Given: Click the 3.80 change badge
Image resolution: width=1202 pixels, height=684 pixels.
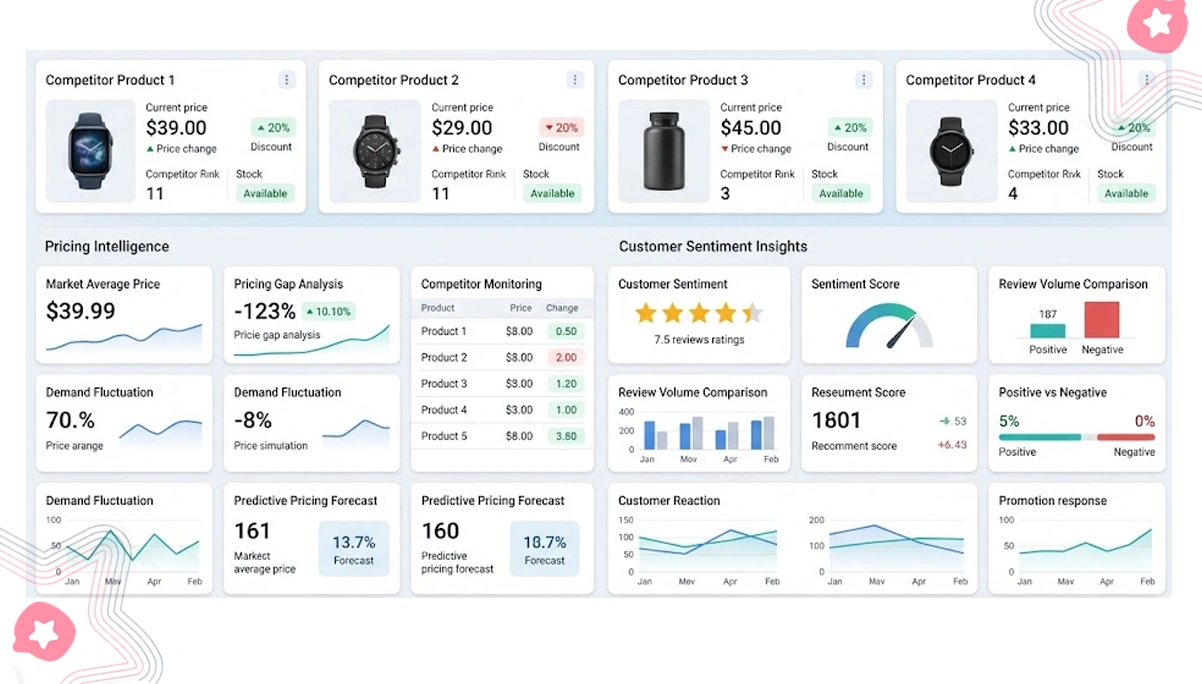Looking at the screenshot, I should click(x=566, y=436).
